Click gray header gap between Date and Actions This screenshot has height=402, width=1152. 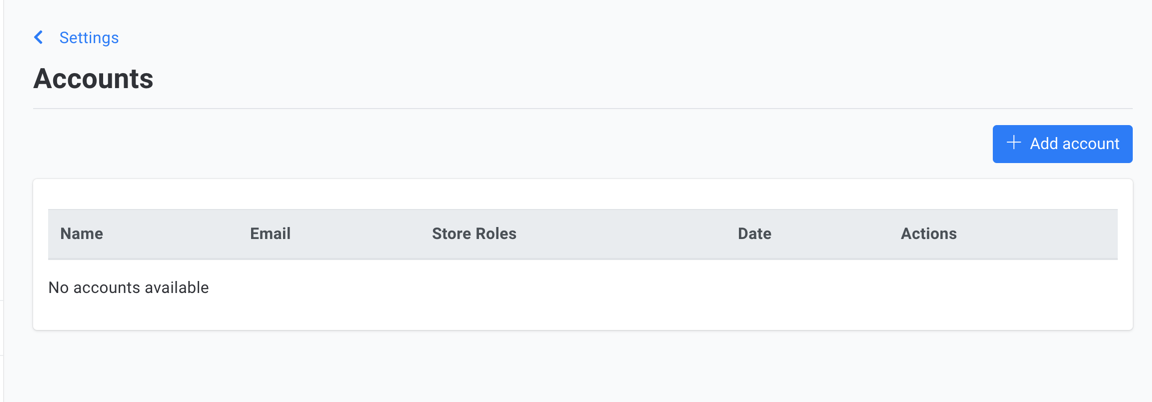(836, 234)
